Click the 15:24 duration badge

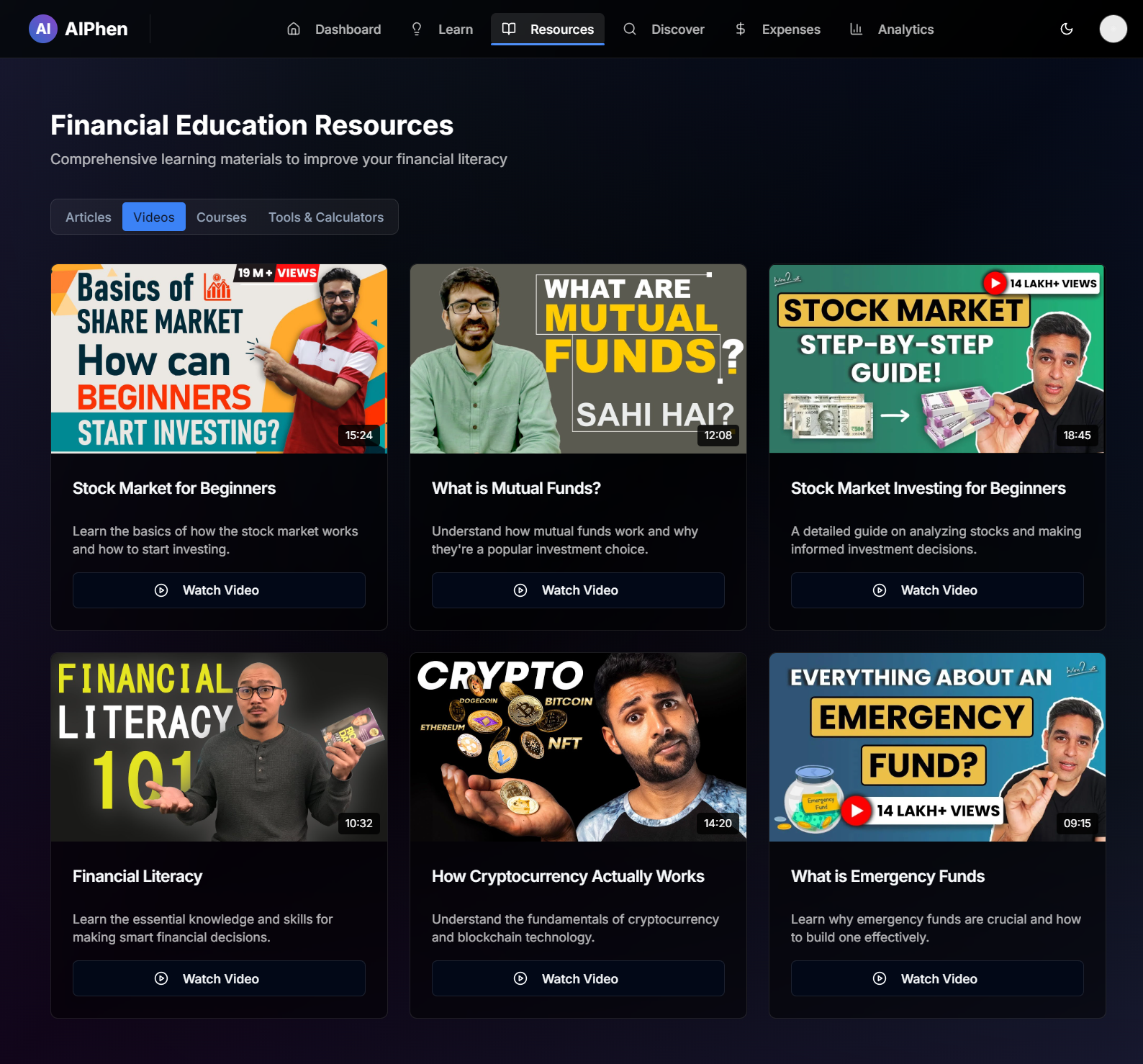point(359,435)
